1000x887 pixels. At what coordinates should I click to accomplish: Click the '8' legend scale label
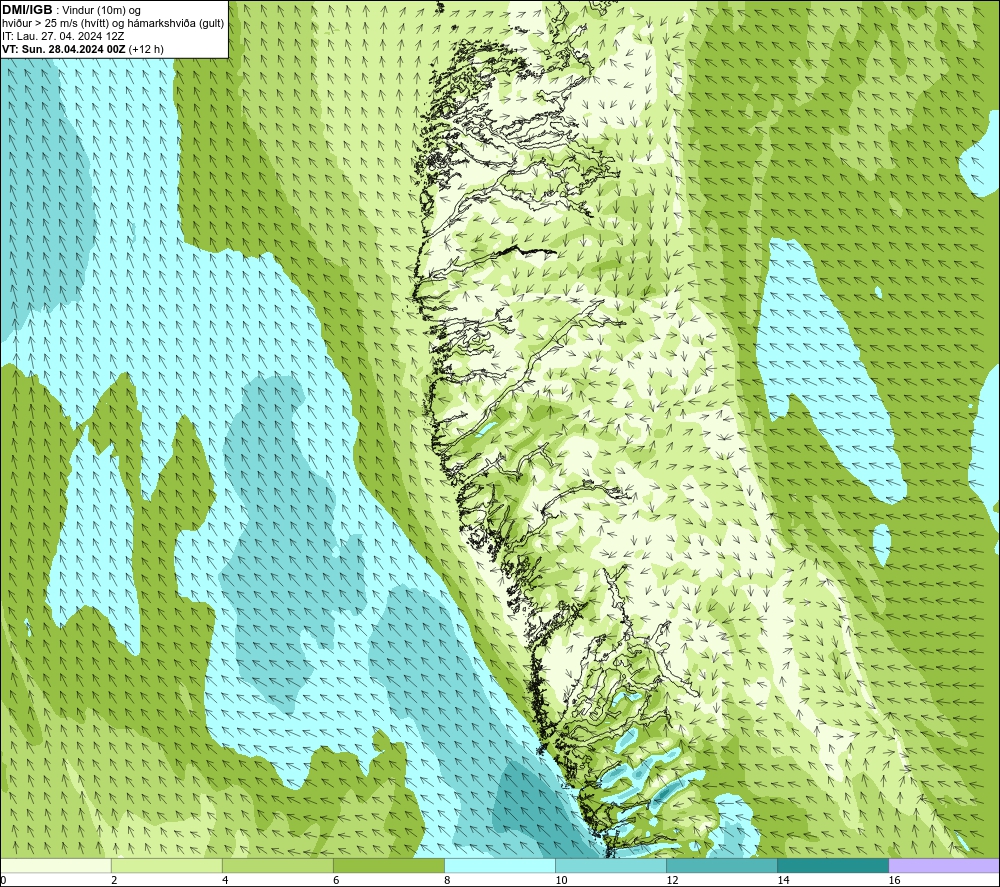tap(448, 881)
